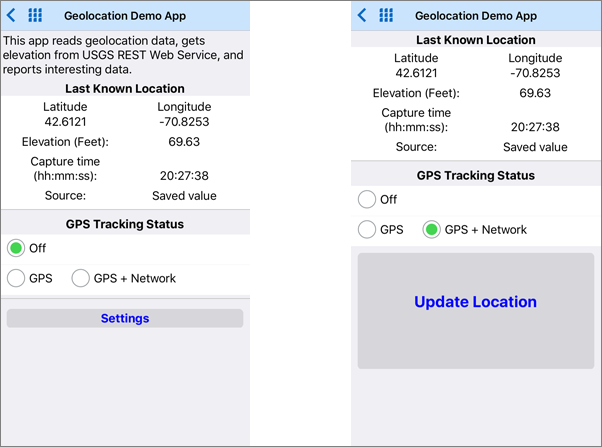Image resolution: width=602 pixels, height=447 pixels.
Task: Click the app description text about USGS REST Web Service
Action: 124,55
